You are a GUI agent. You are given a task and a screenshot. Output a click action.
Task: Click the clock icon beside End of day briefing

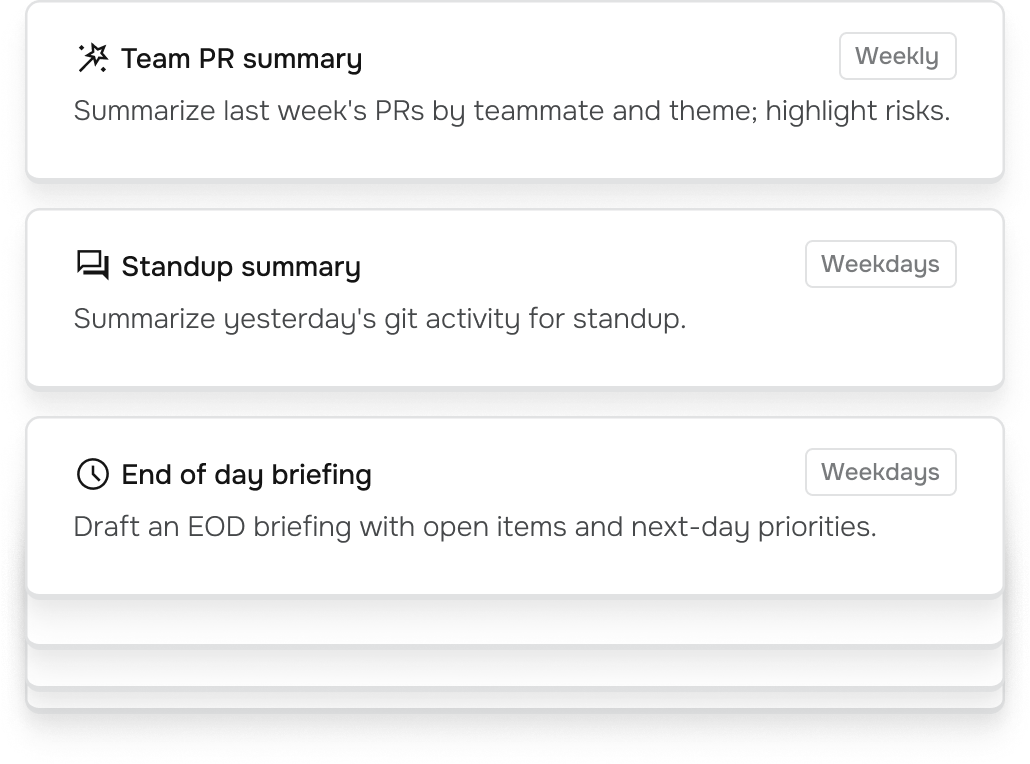(x=93, y=474)
